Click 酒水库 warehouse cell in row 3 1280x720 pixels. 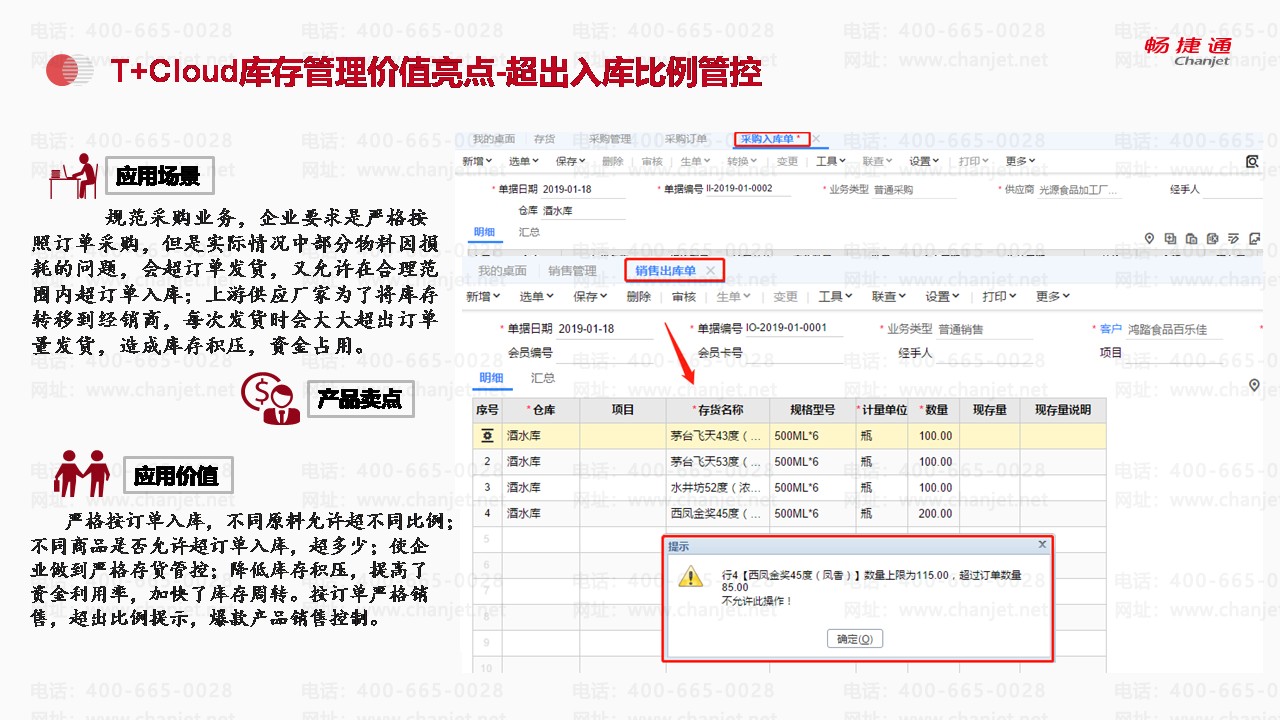pyautogui.click(x=541, y=488)
